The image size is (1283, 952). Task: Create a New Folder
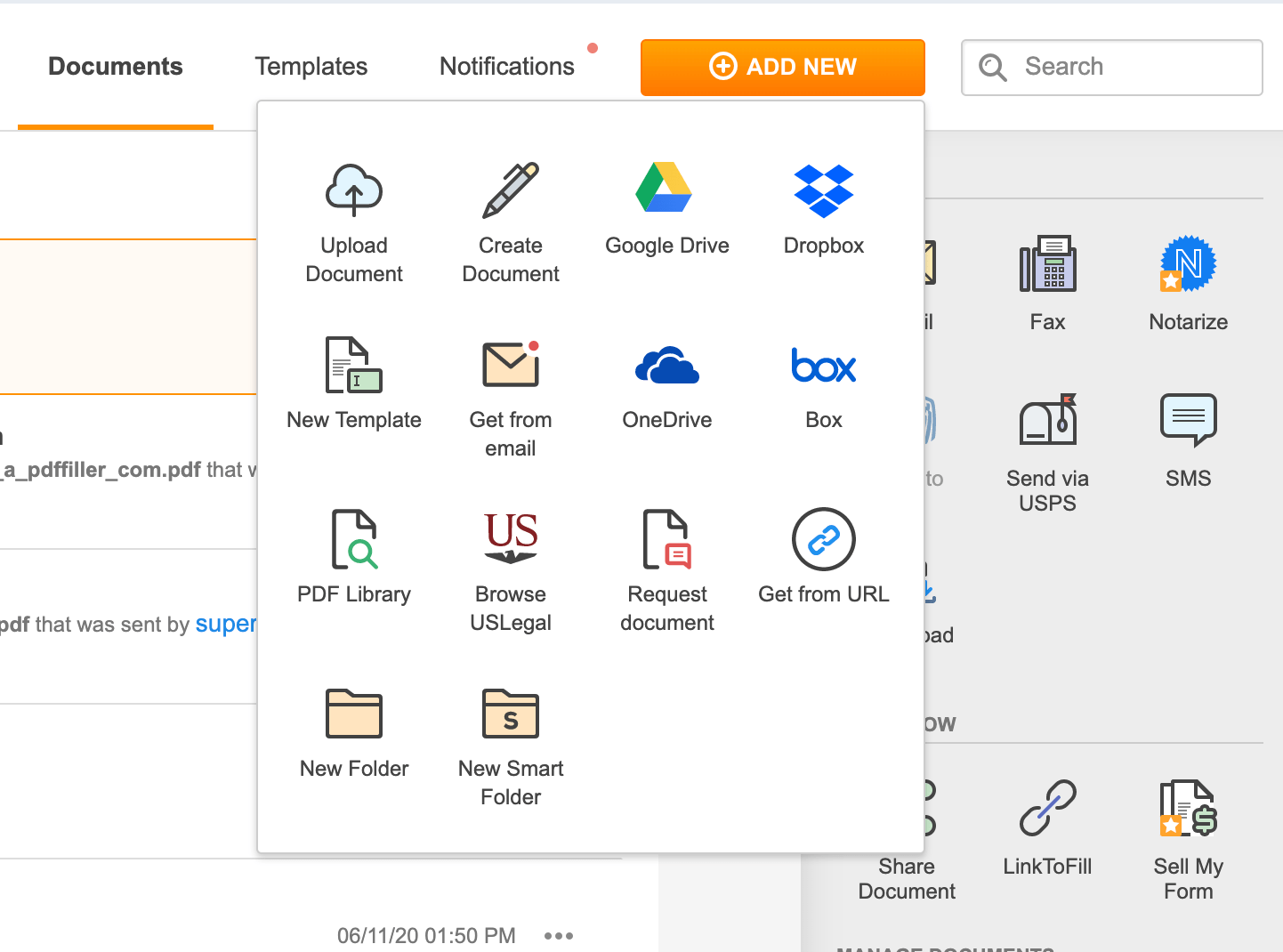354,733
